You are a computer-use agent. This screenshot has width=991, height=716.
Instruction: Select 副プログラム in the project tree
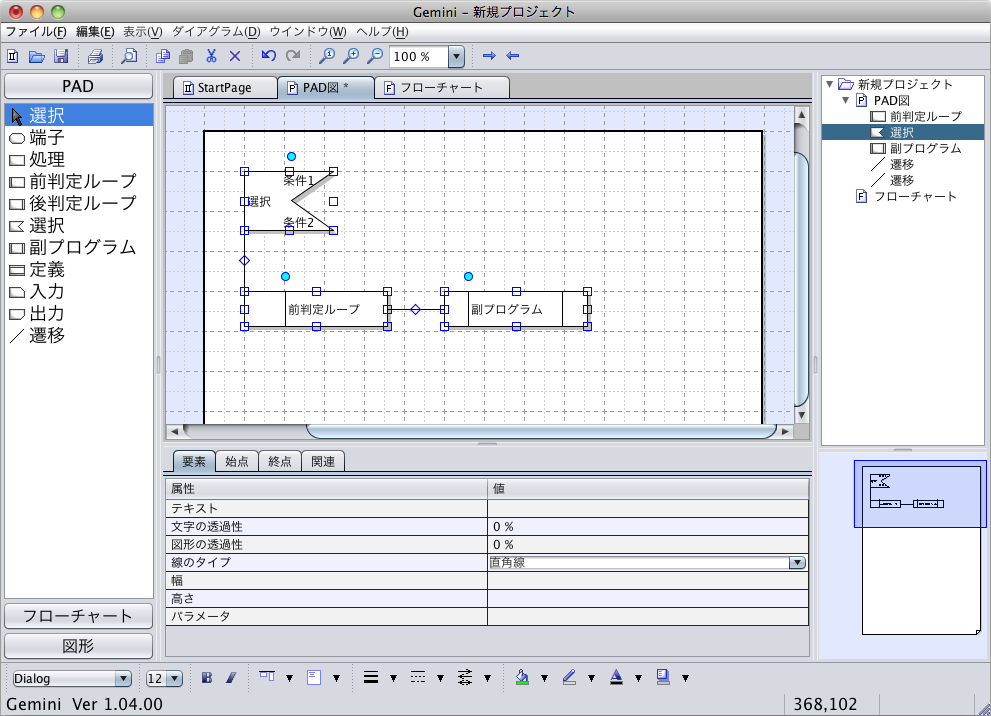coord(925,149)
